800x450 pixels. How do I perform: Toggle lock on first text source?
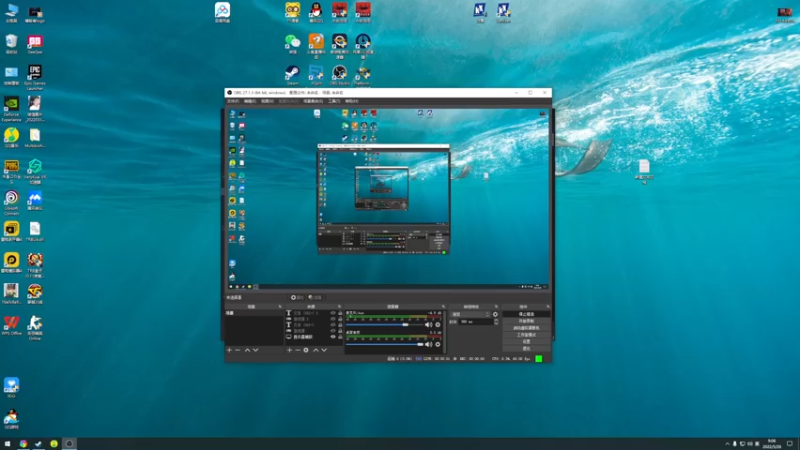(340, 313)
